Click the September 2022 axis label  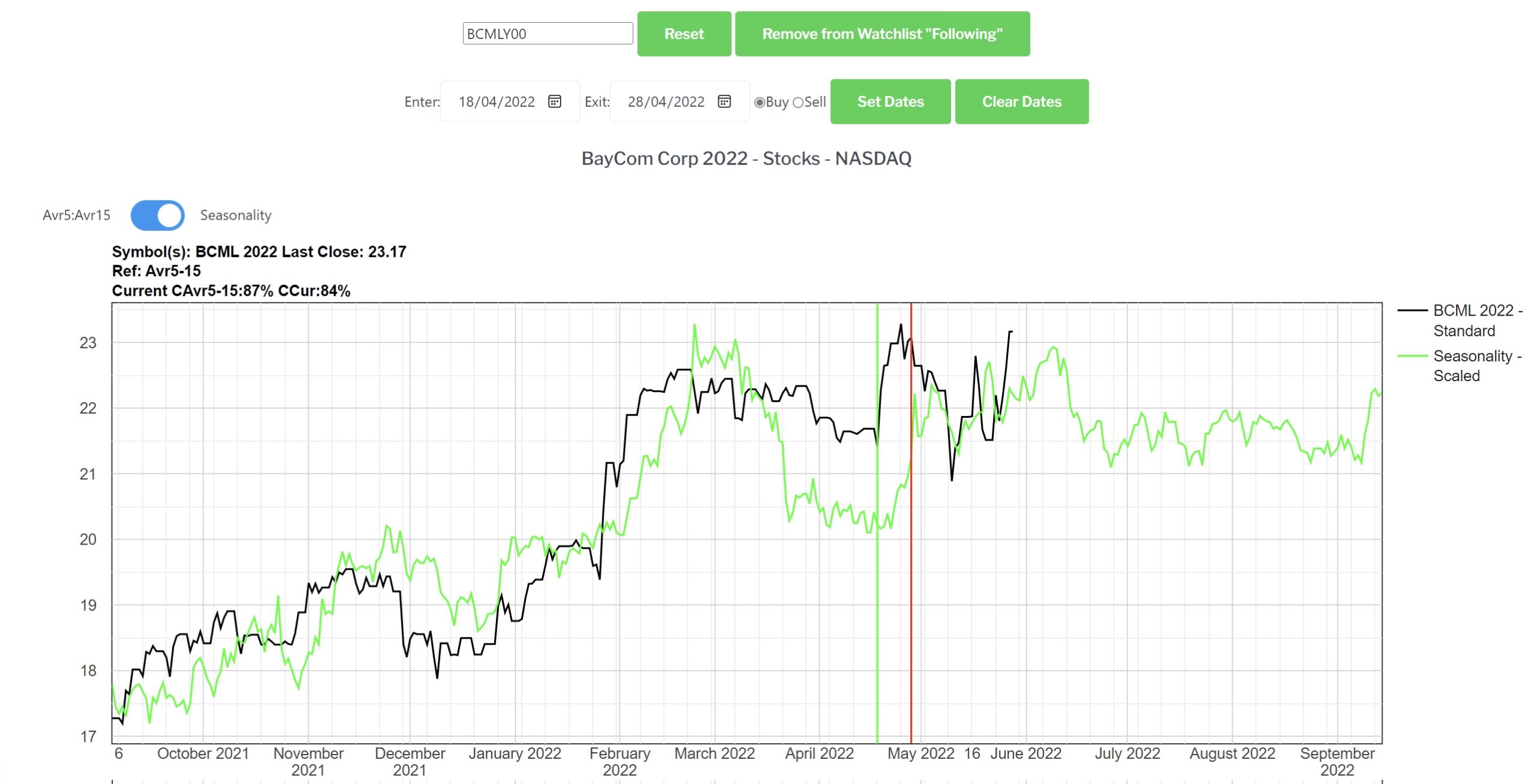tap(1337, 761)
